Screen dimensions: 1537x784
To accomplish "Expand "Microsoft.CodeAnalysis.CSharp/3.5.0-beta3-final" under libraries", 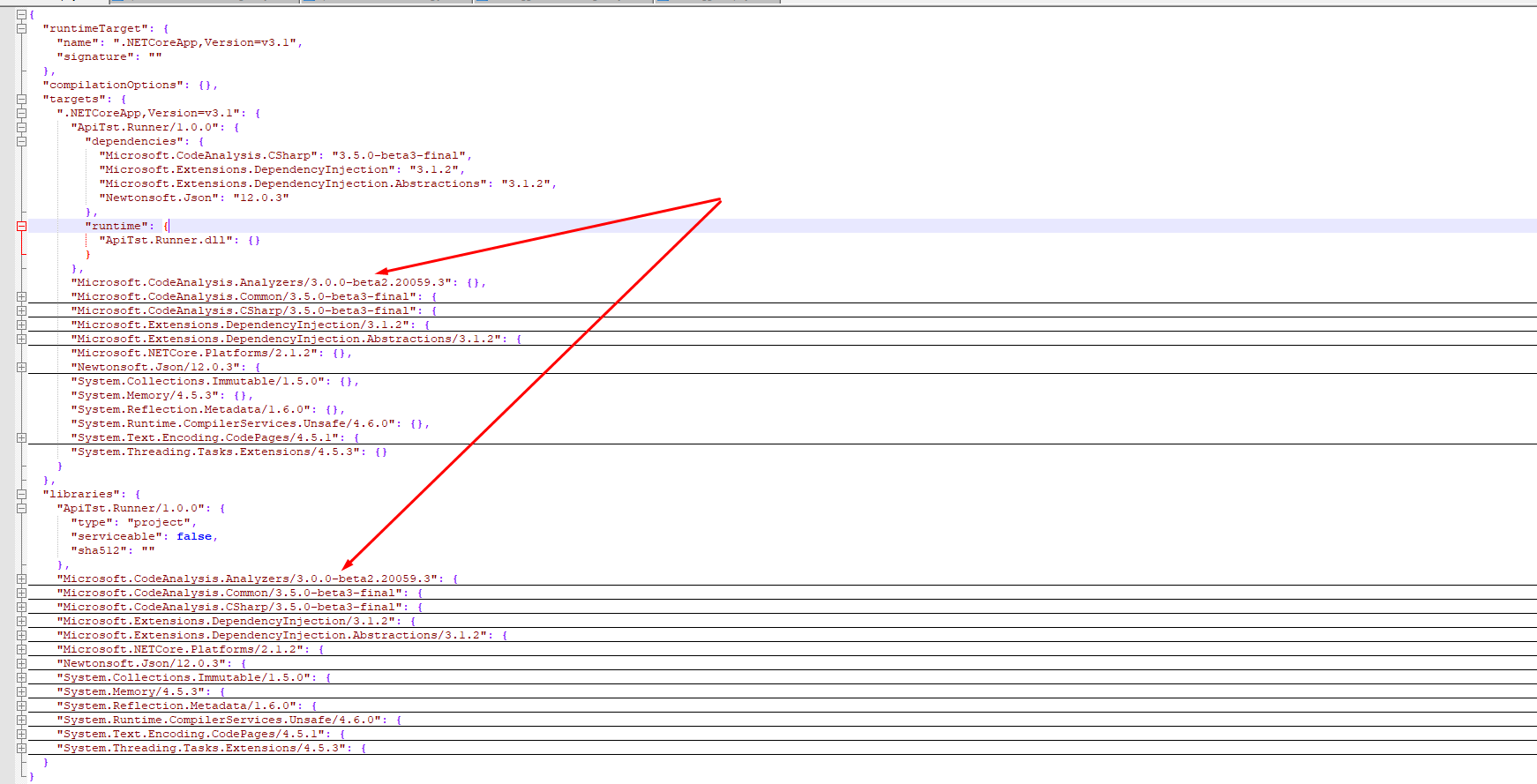I will tap(21, 607).
